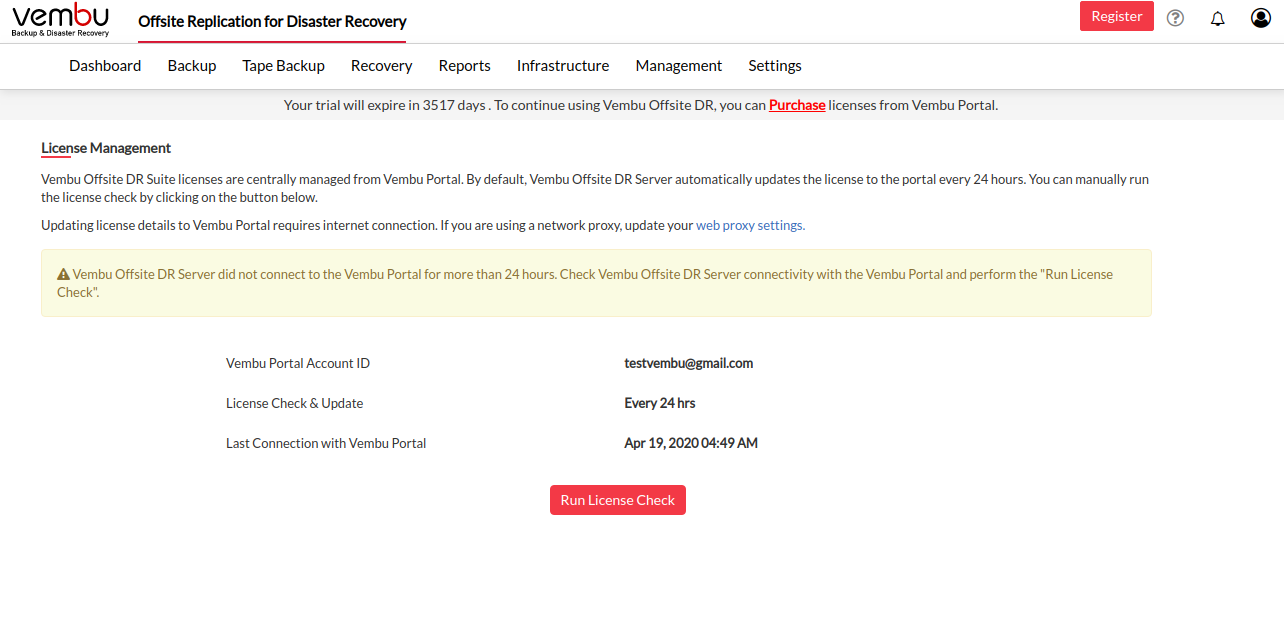This screenshot has width=1284, height=637.
Task: Click the Apr 19, 2020 04:49 AM timestamp
Action: (x=691, y=443)
